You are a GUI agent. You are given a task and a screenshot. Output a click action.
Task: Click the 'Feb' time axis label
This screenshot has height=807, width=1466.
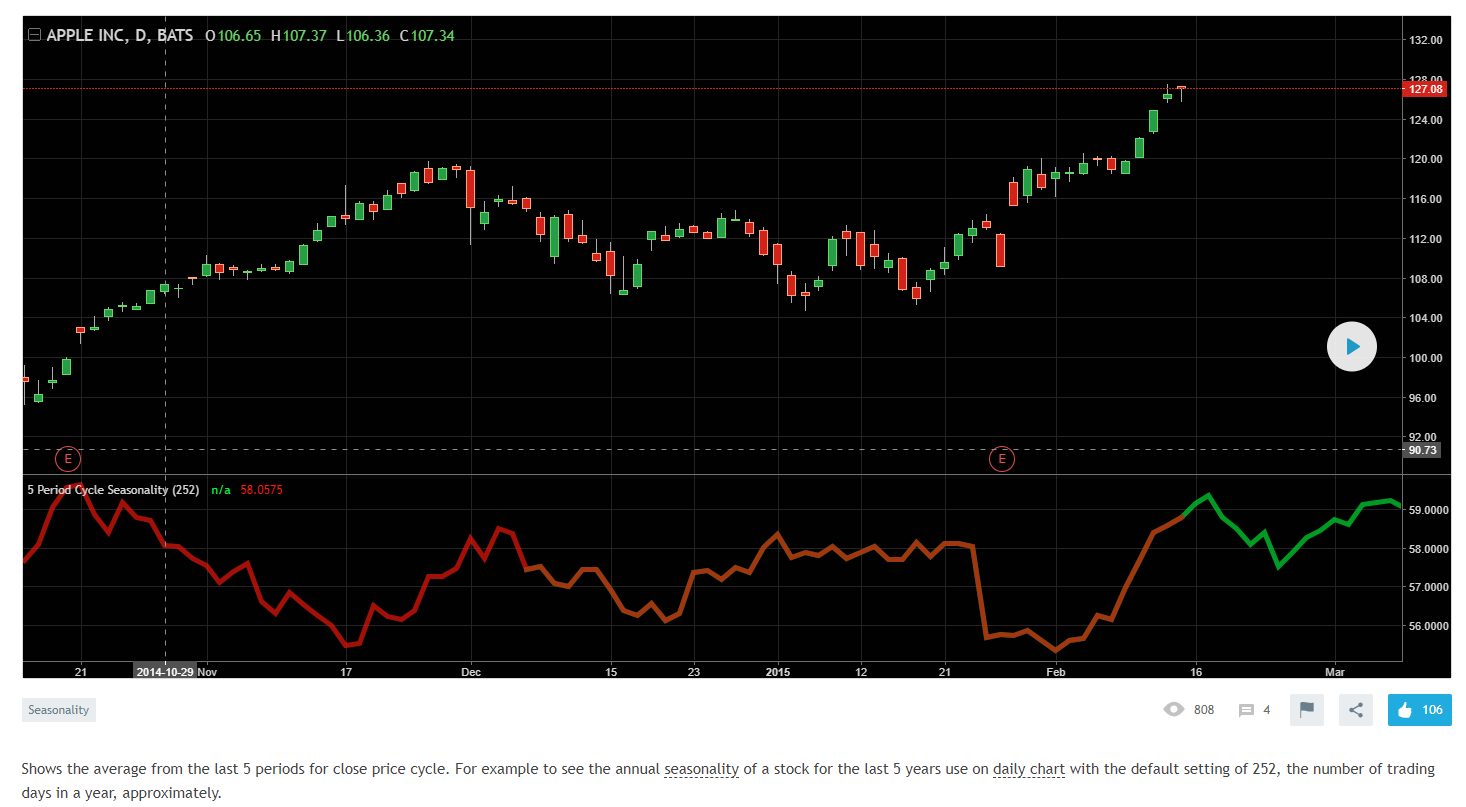click(x=1056, y=672)
